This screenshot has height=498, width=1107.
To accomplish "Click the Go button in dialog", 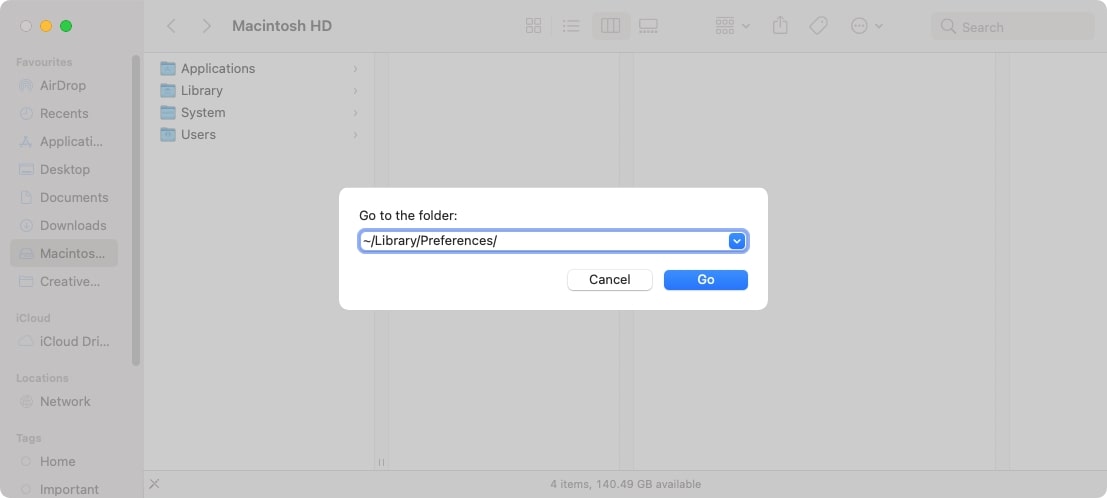I will click(705, 280).
